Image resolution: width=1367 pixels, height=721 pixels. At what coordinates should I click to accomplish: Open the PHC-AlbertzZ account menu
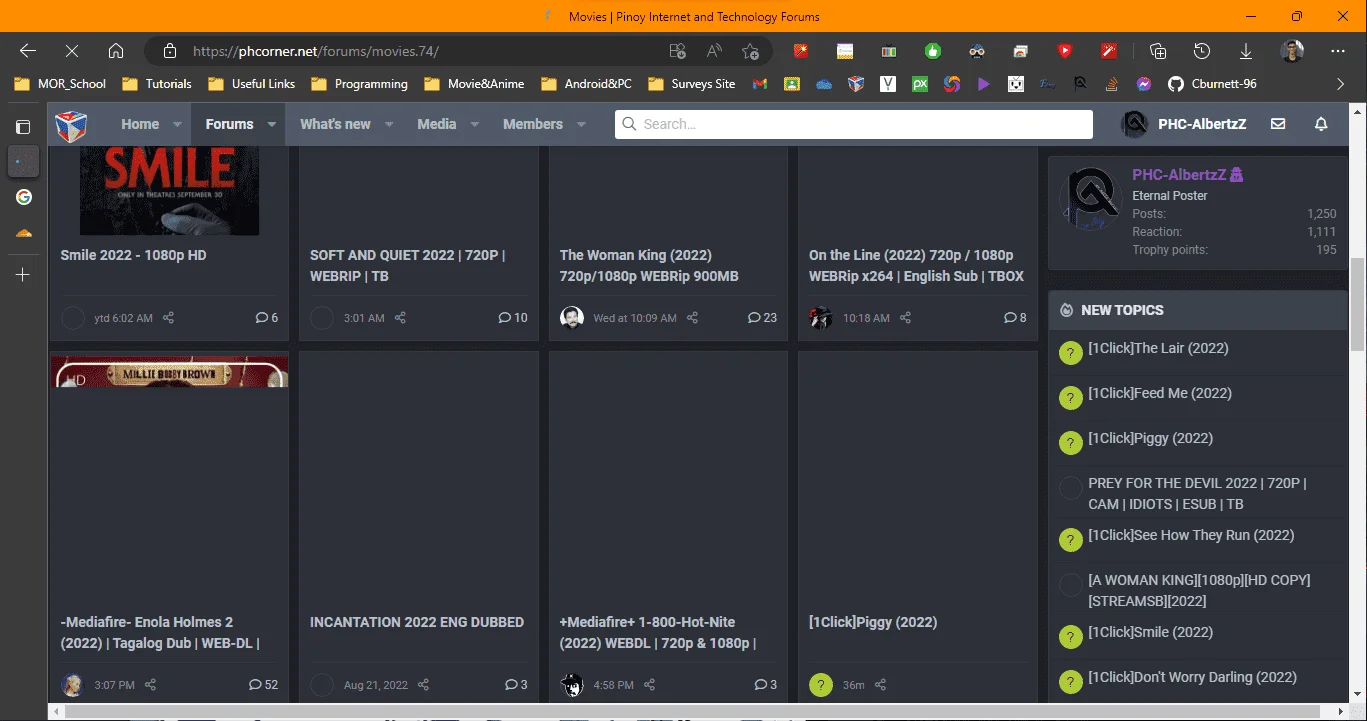click(1184, 124)
